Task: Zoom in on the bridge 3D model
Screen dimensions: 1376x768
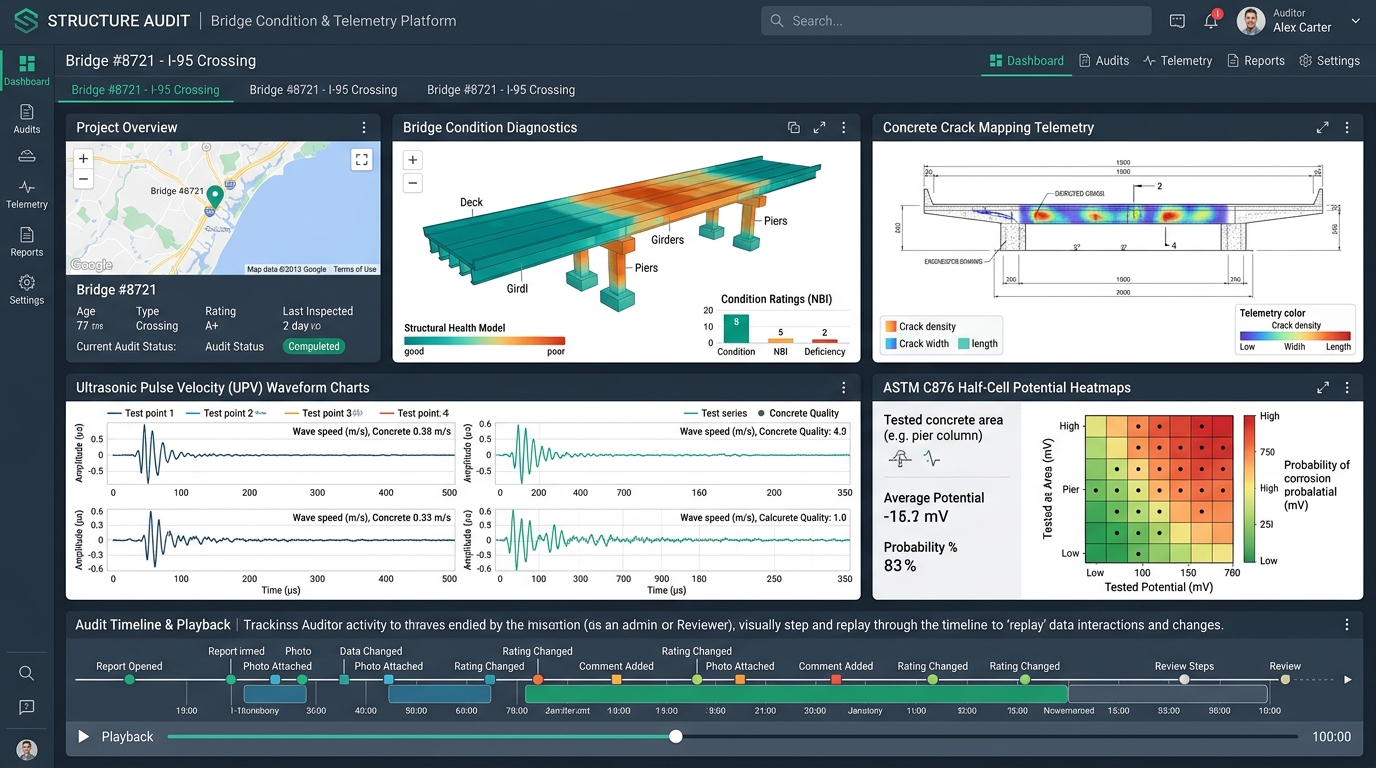Action: (412, 160)
